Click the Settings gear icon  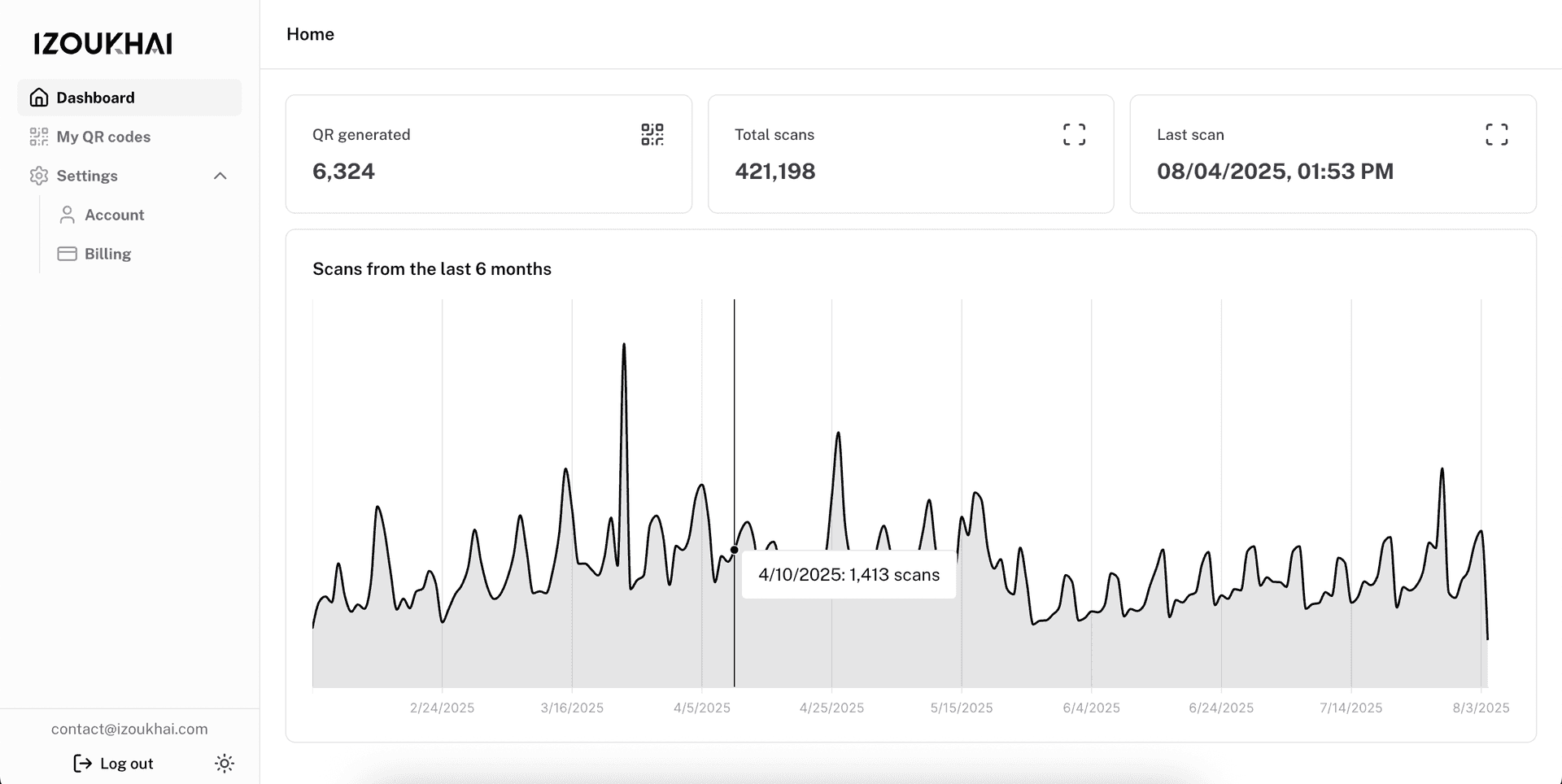pos(39,176)
